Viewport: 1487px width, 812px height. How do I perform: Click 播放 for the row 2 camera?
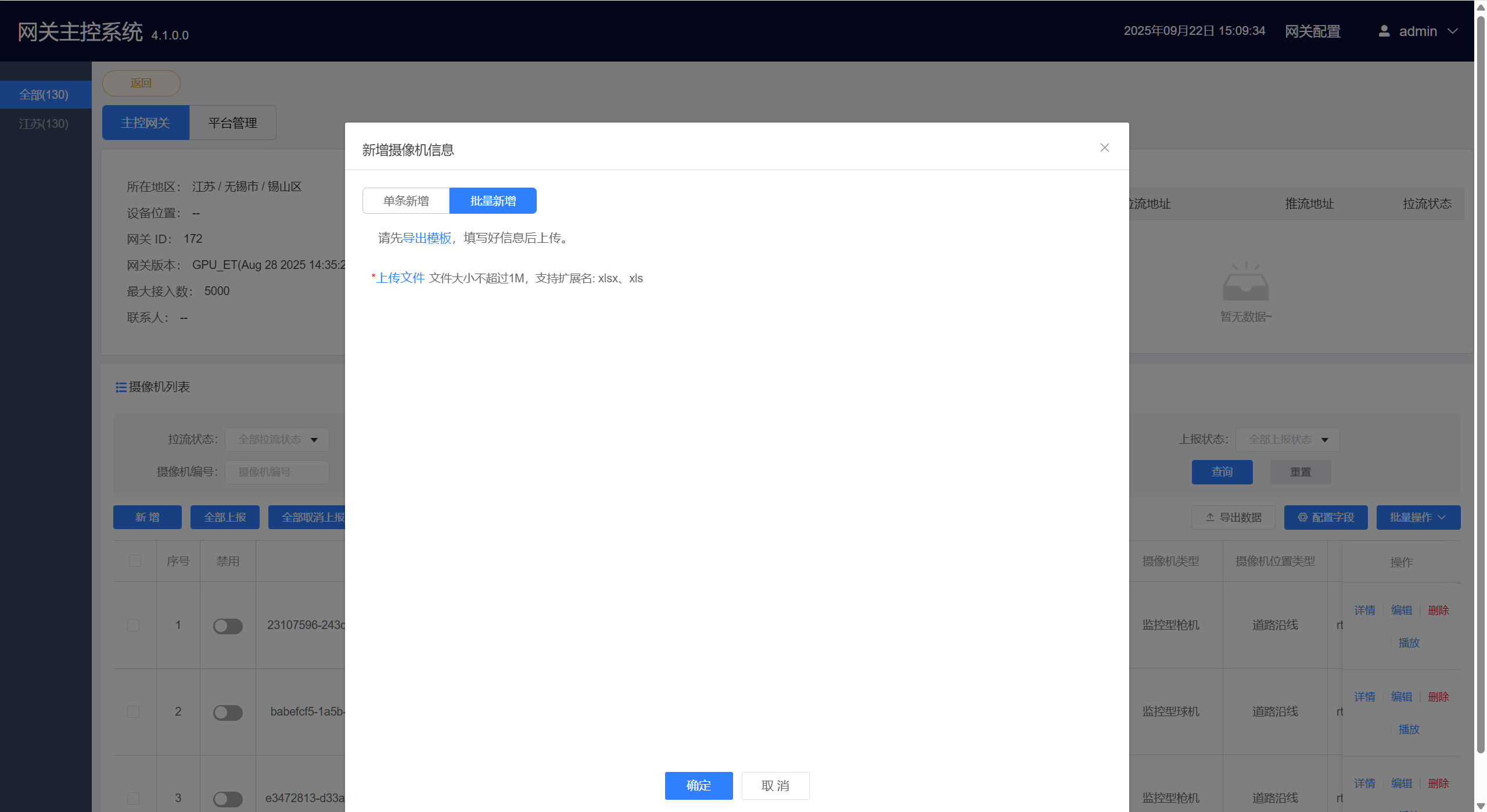[x=1409, y=729]
